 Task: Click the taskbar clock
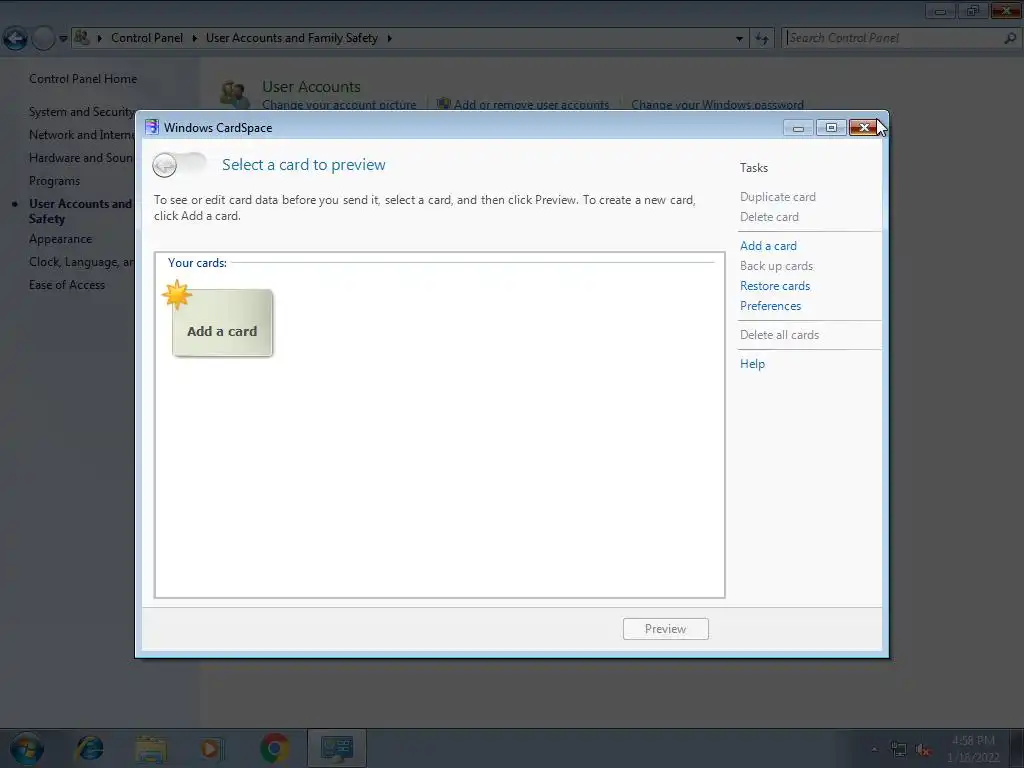[x=973, y=749]
